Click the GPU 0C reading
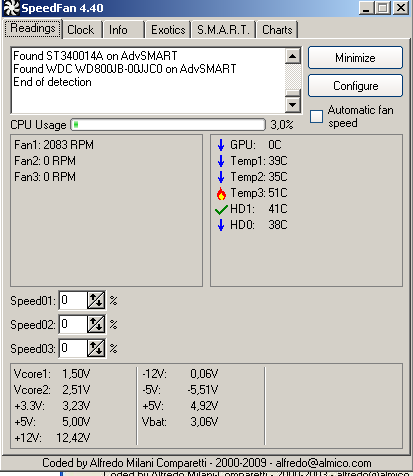This screenshot has width=413, height=476. pyautogui.click(x=256, y=145)
